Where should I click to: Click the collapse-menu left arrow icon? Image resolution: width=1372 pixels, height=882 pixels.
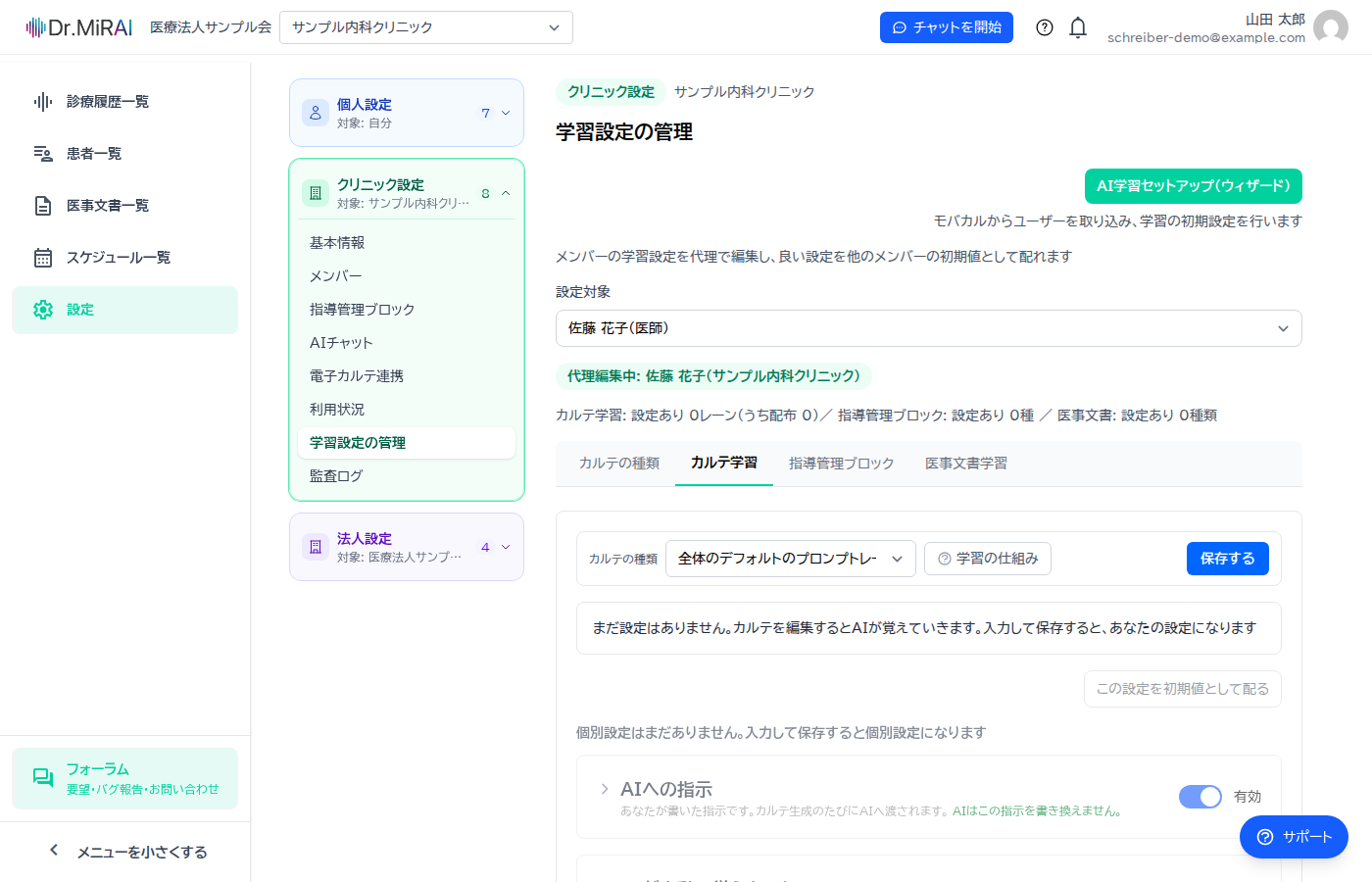(x=54, y=851)
